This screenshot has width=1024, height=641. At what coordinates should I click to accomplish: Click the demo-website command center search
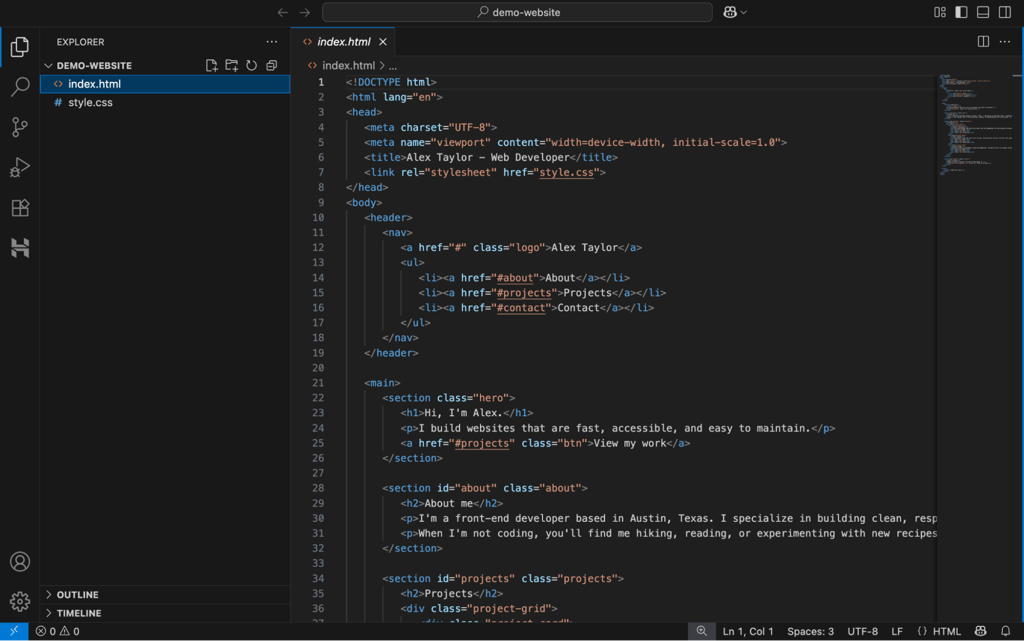pos(517,12)
